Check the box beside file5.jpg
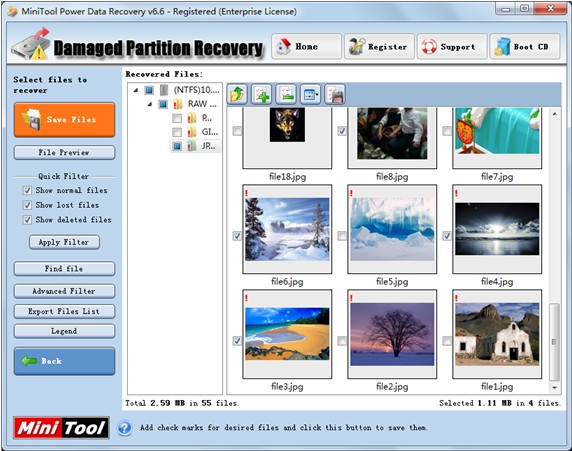The height and width of the screenshot is (451, 572). (342, 236)
